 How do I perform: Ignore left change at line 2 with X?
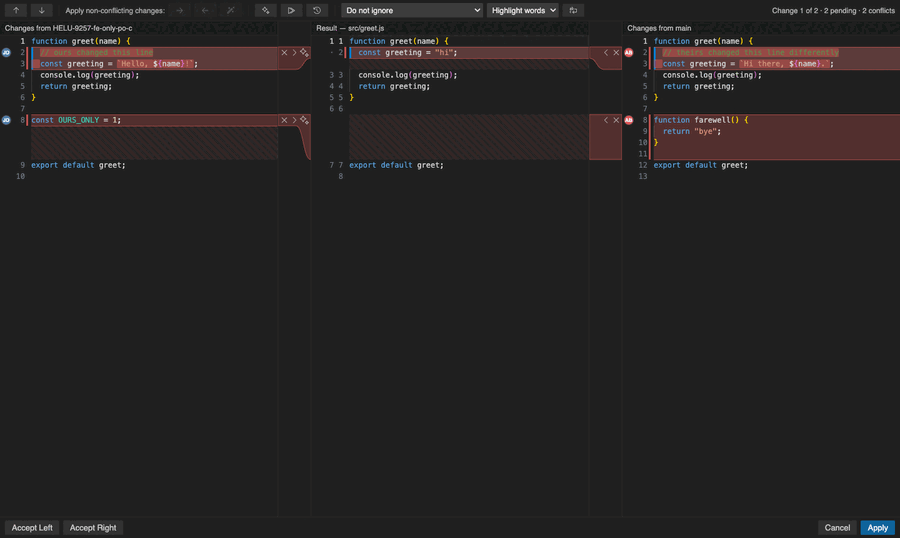coord(284,52)
